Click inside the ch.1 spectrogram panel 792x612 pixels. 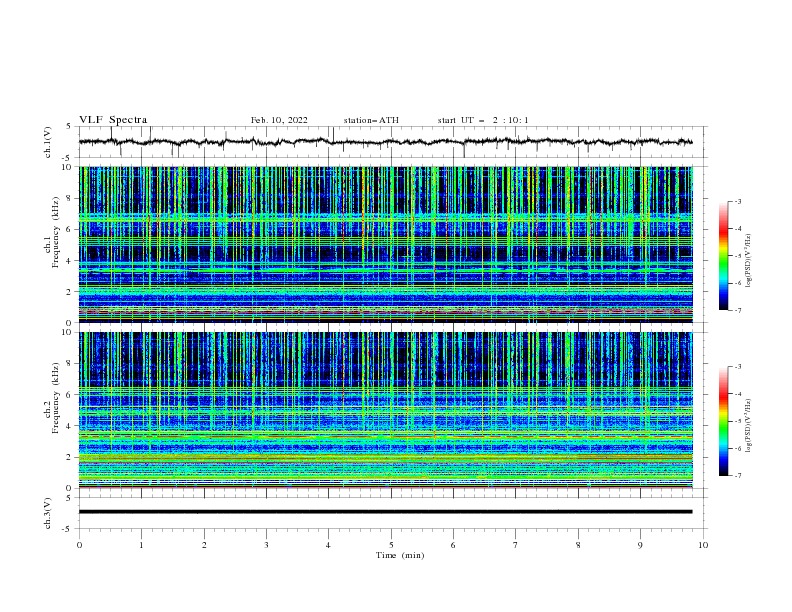tap(385, 244)
